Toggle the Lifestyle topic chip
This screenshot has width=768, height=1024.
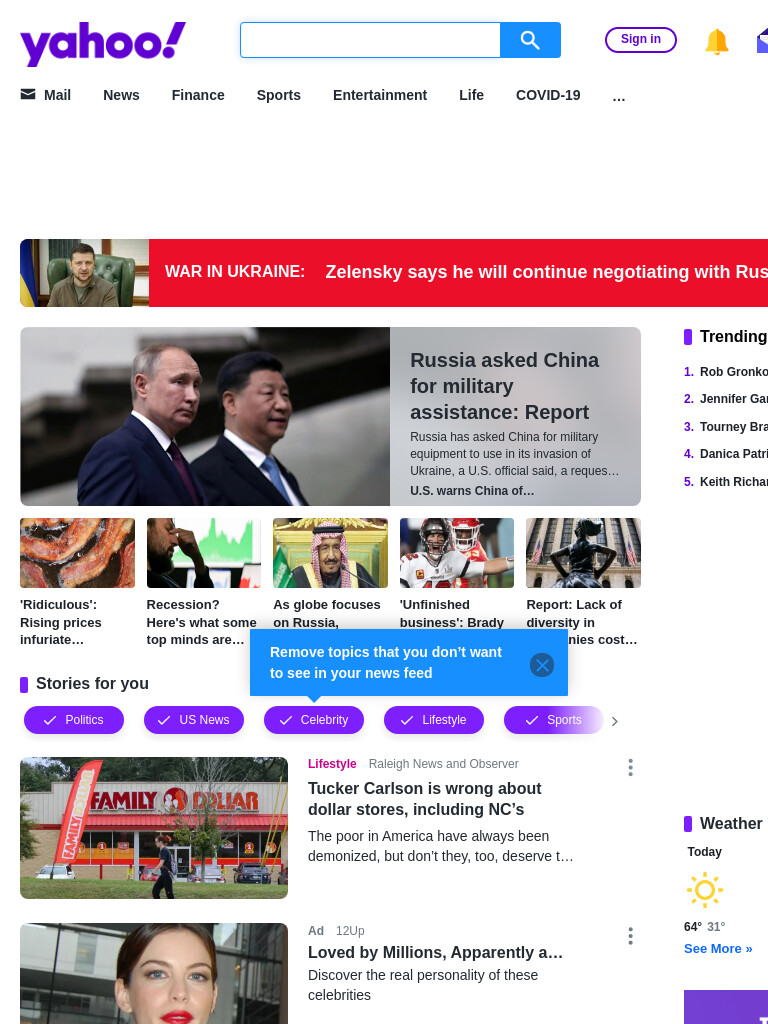pos(434,720)
